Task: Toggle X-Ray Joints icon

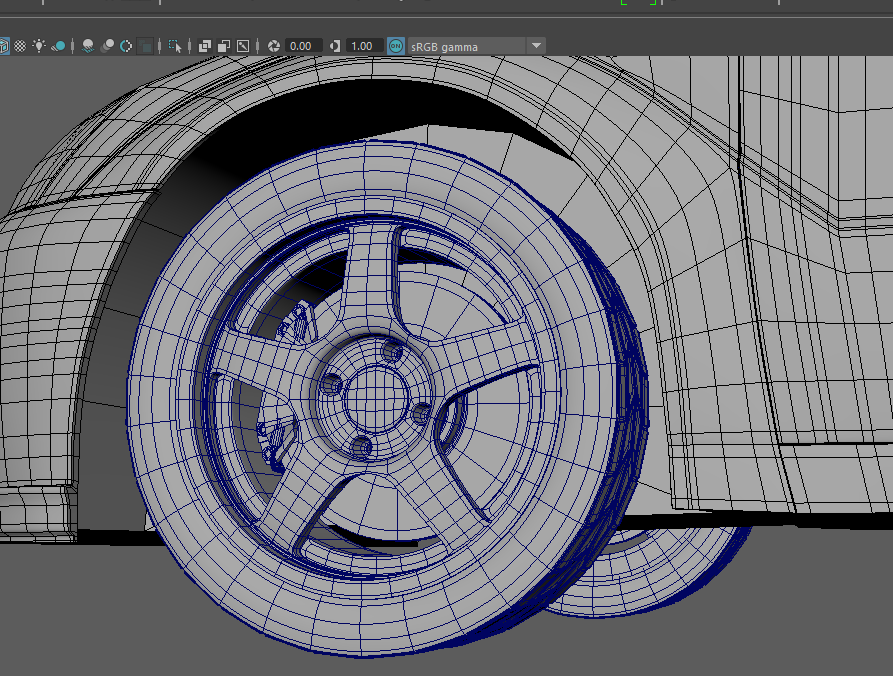Action: click(243, 46)
